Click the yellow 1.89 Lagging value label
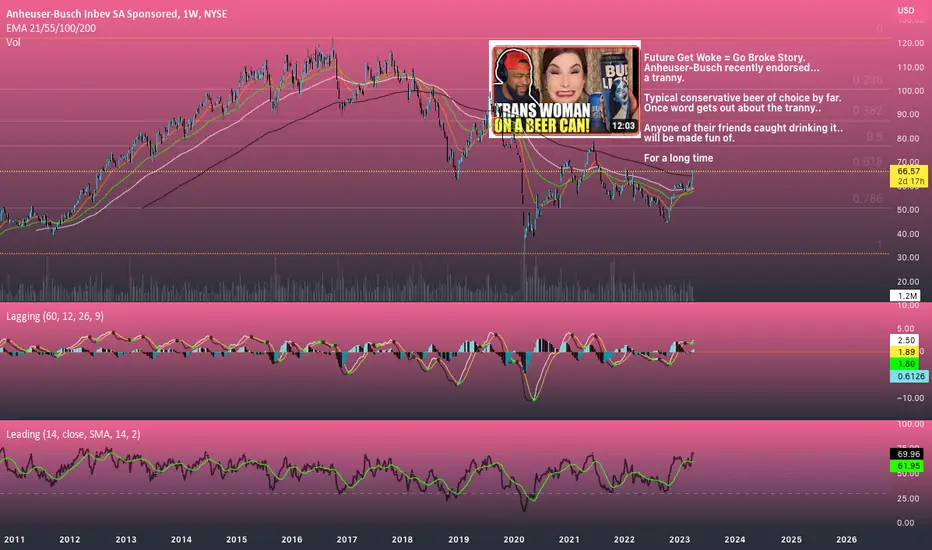 tap(904, 352)
